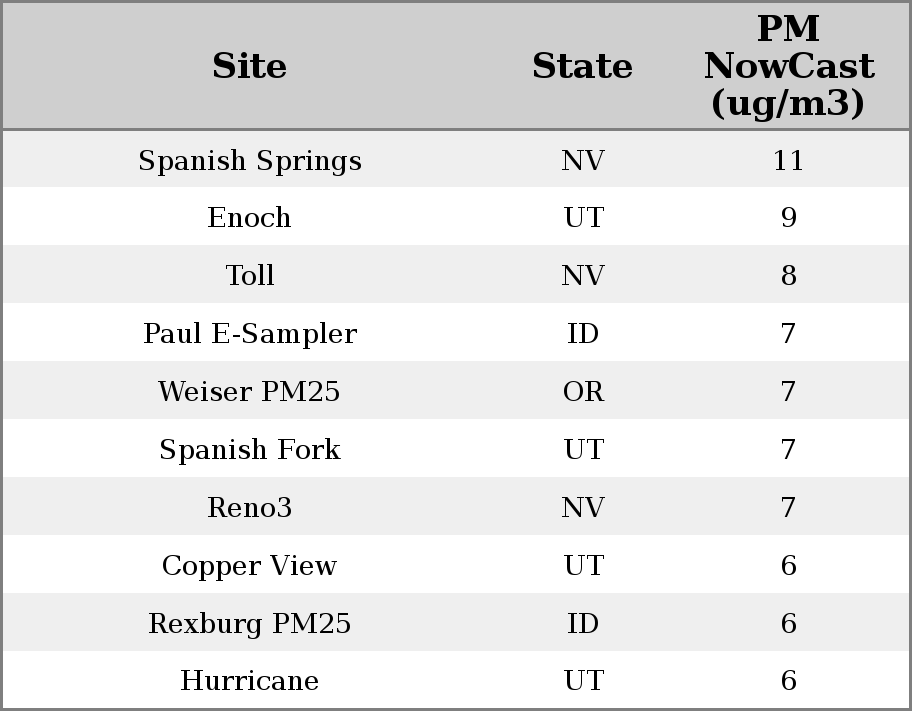Click the Reno3 site name
This screenshot has height=711, width=912.
point(249,508)
